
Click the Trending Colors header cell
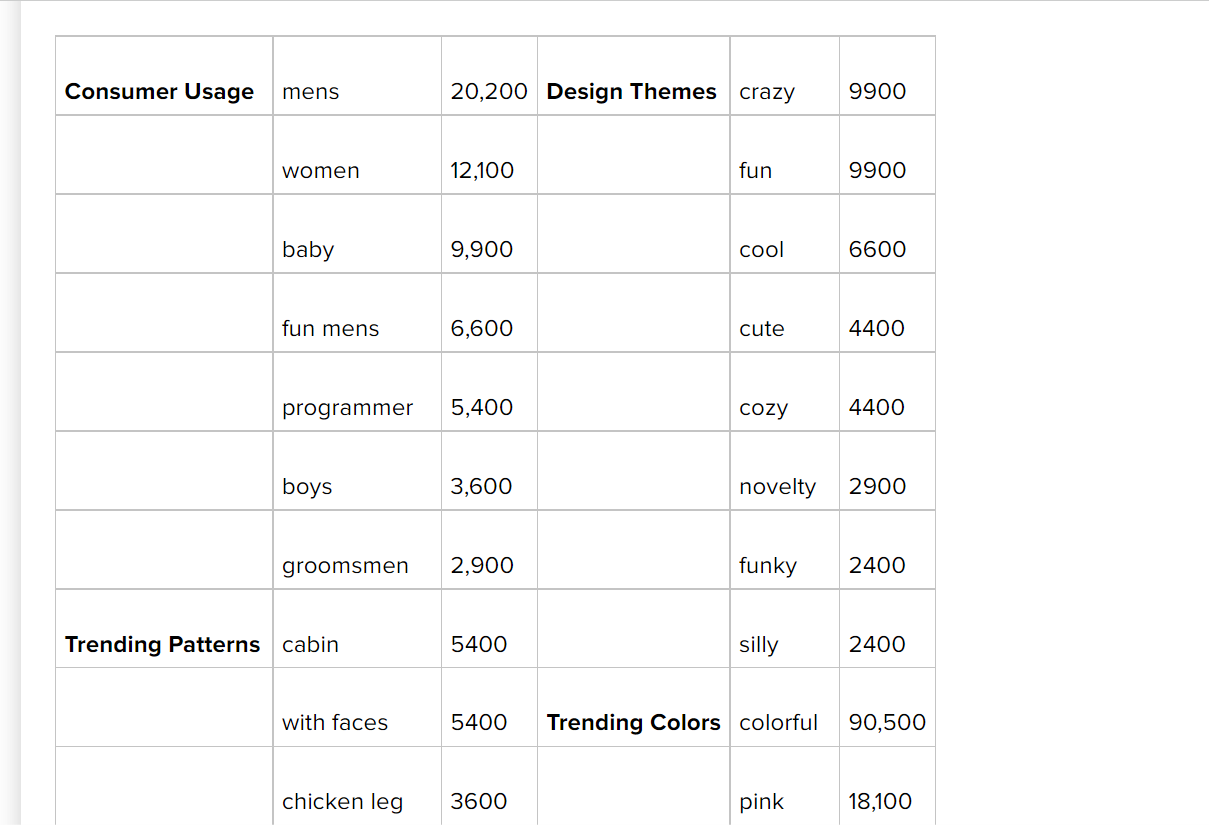(x=633, y=707)
